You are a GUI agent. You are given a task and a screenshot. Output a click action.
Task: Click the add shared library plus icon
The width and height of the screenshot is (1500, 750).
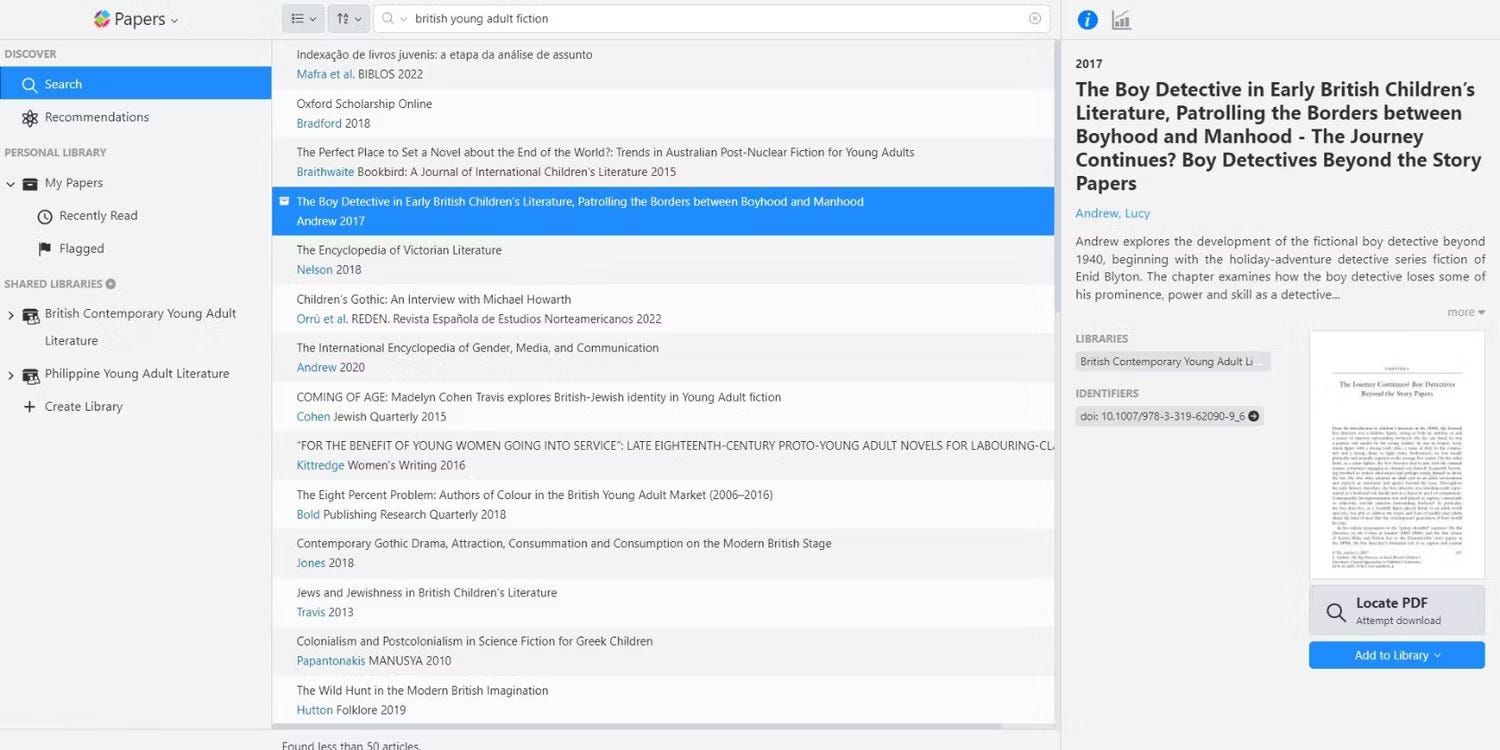click(111, 284)
